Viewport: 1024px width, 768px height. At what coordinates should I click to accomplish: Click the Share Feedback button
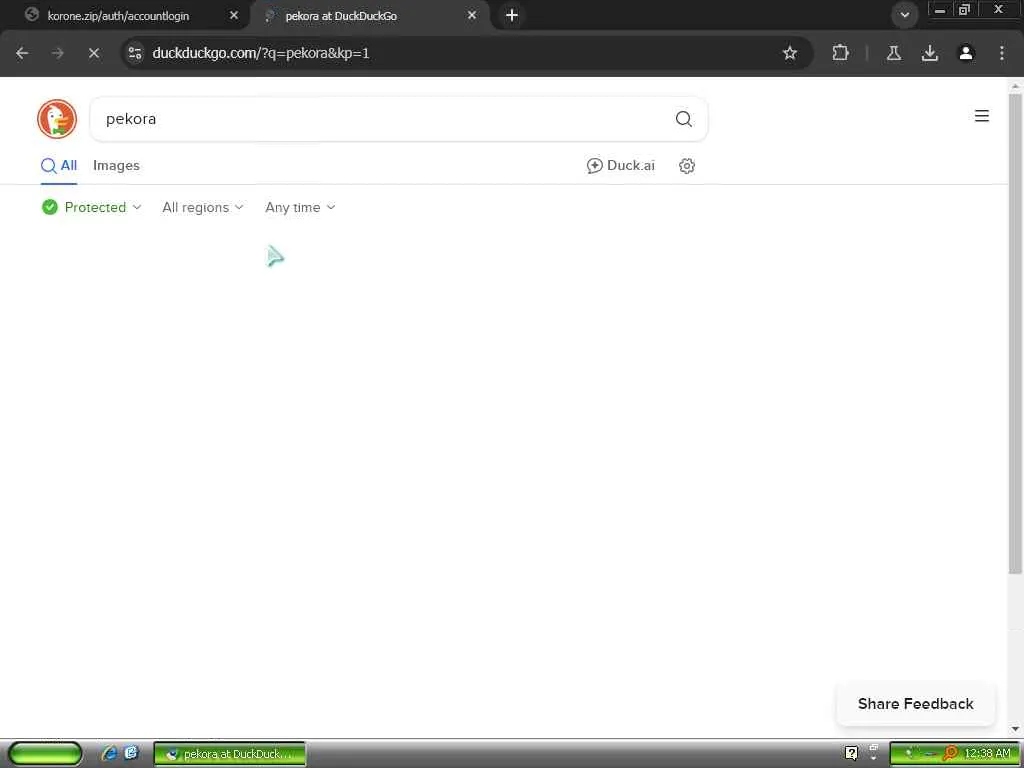tap(916, 704)
